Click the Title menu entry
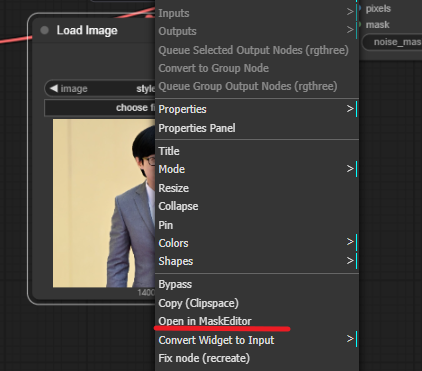 tap(257, 151)
